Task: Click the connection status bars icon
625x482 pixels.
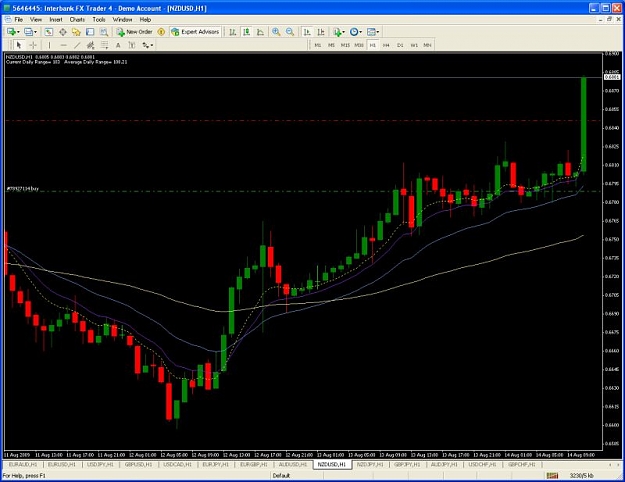Action: (552, 476)
